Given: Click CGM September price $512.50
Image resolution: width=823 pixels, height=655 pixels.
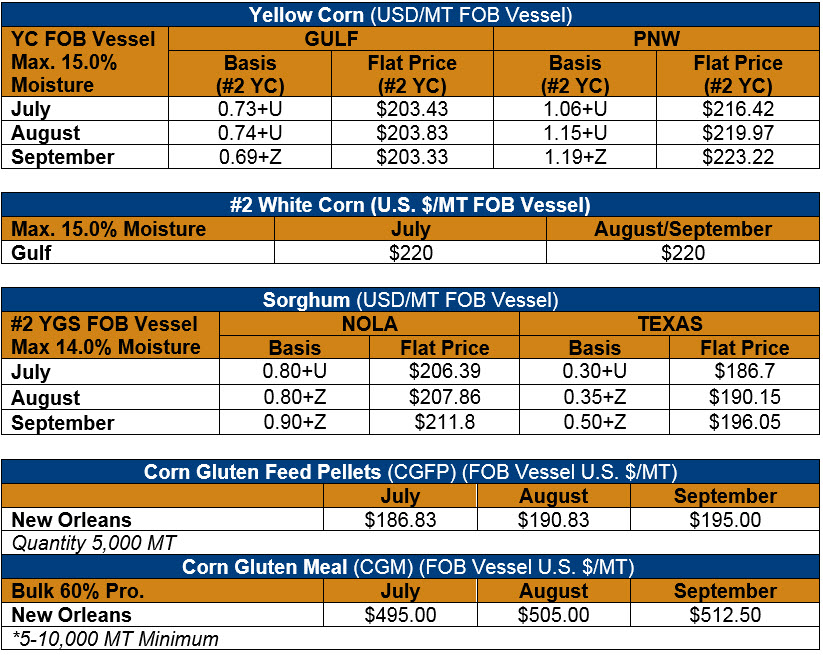Looking at the screenshot, I should [725, 615].
